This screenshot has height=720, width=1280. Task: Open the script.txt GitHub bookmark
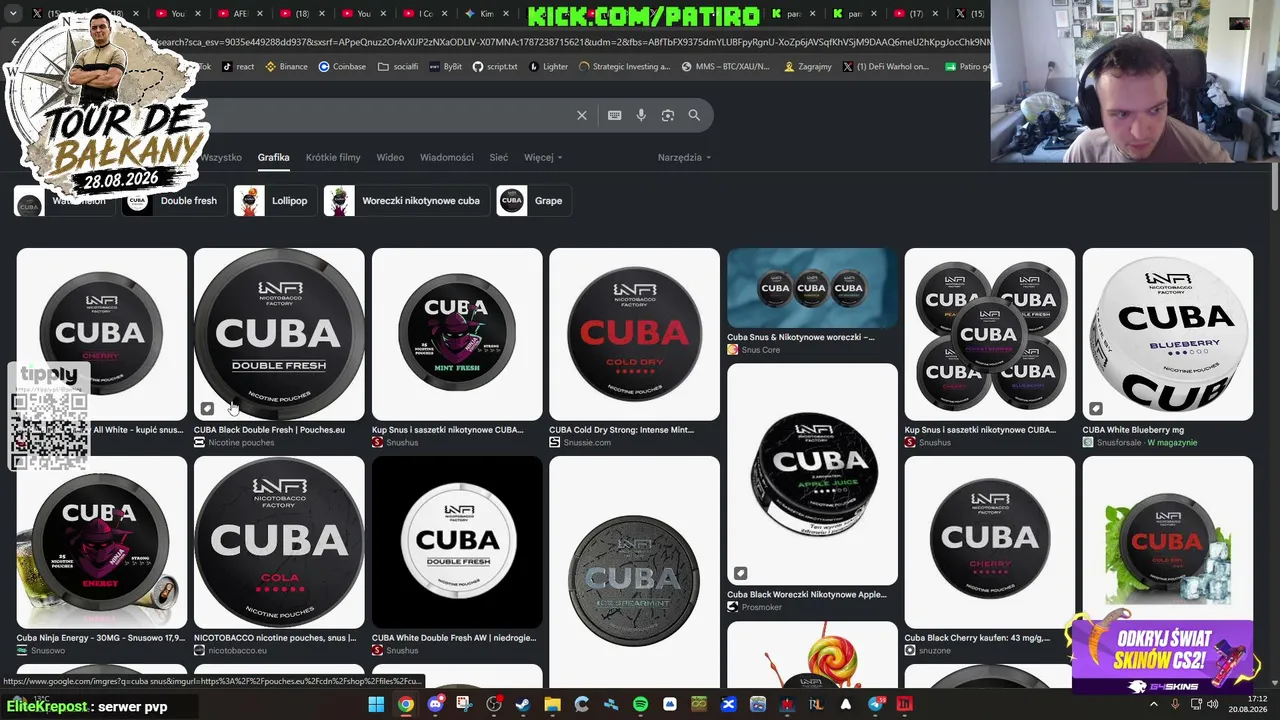[x=495, y=67]
